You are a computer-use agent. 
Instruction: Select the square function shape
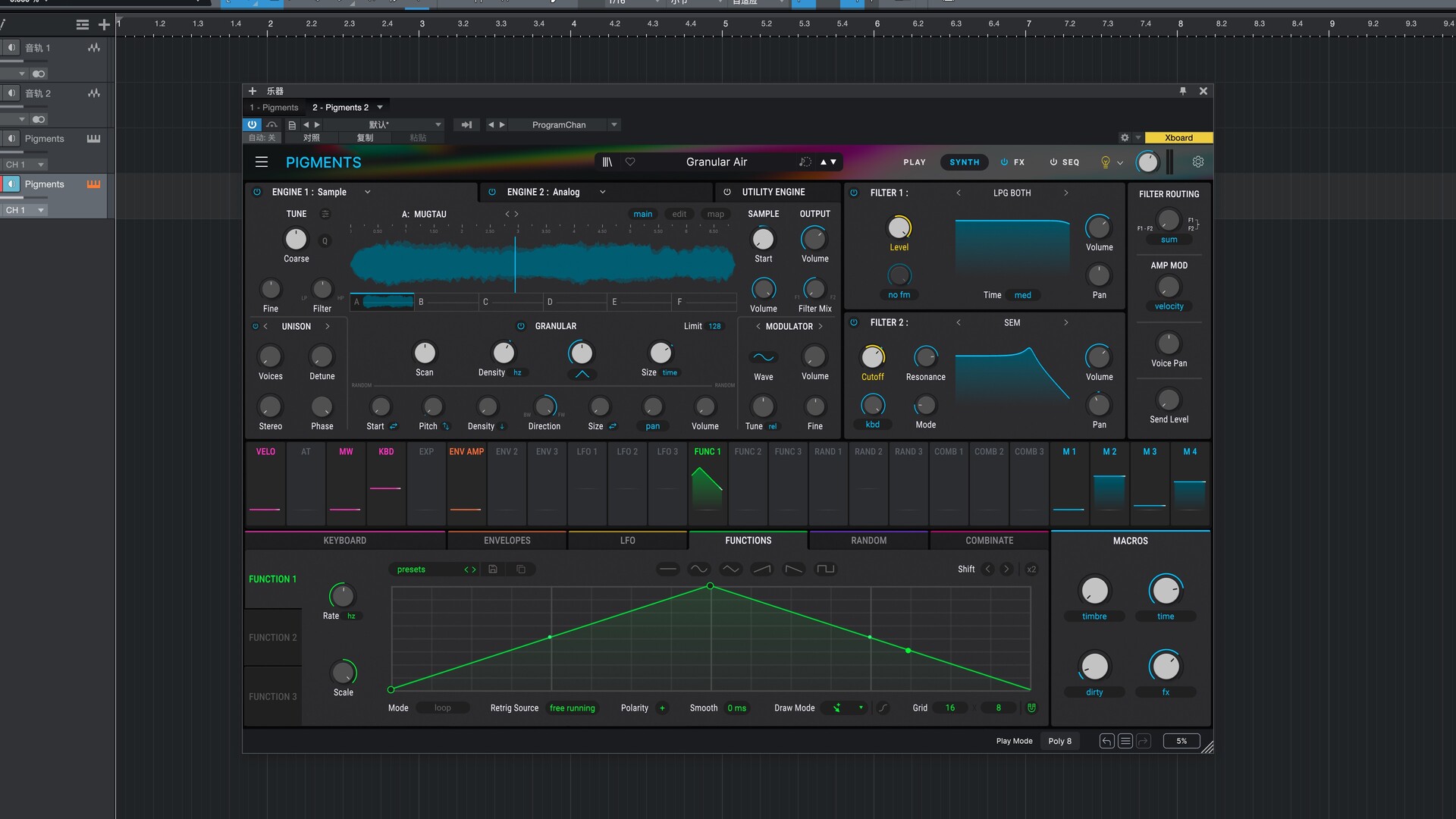tap(825, 569)
